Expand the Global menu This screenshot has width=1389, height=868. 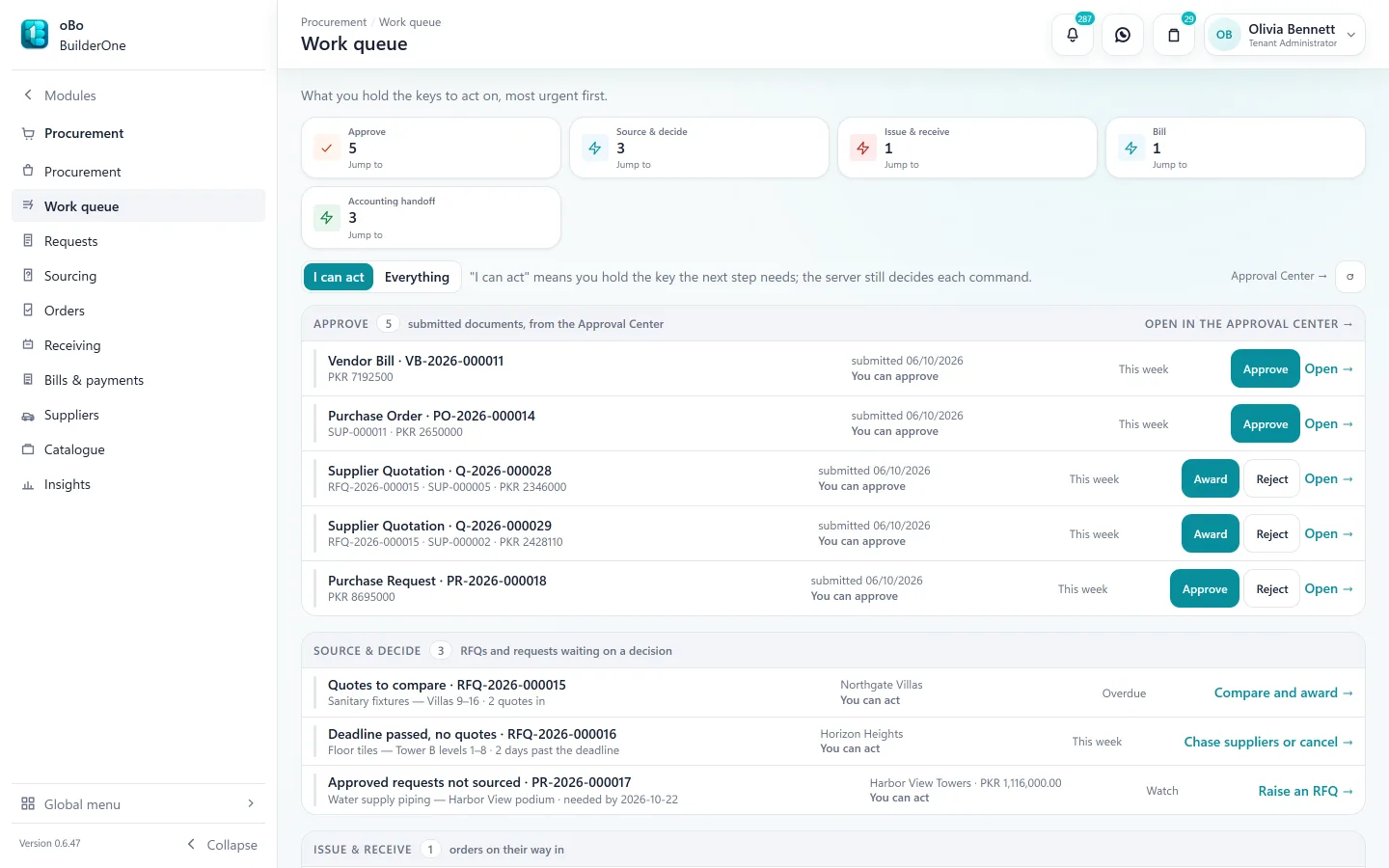[x=138, y=804]
